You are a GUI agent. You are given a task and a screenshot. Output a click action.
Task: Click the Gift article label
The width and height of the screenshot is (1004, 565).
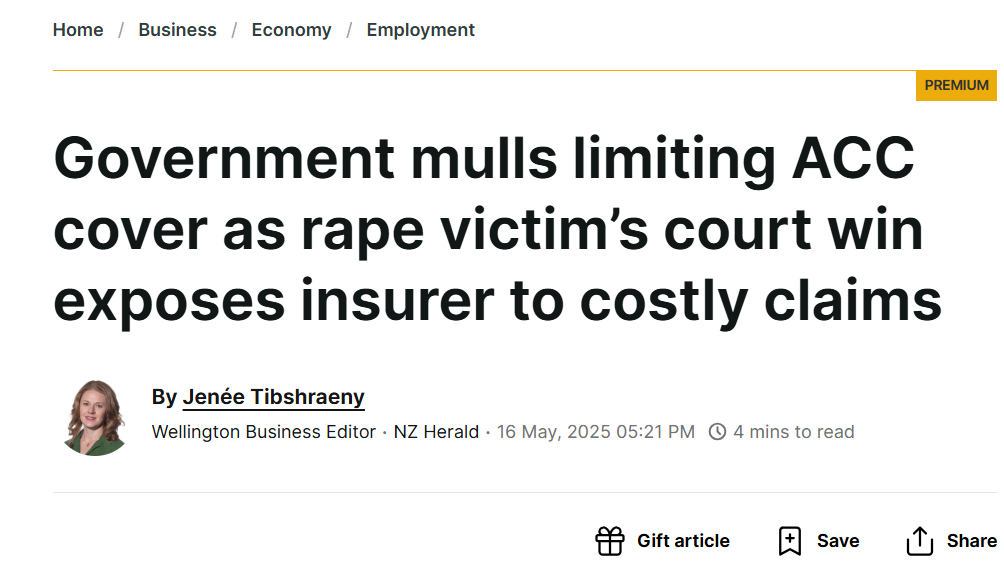click(683, 541)
